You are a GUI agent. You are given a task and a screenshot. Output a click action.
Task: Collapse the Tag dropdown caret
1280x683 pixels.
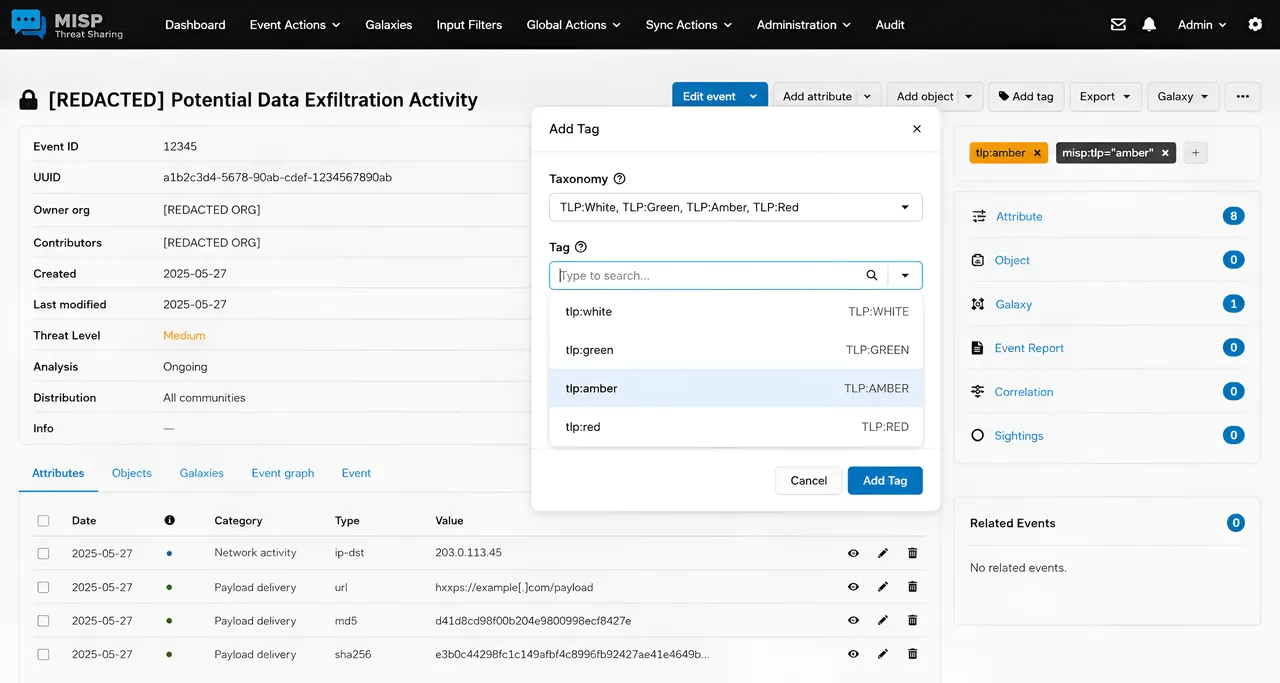click(x=905, y=275)
